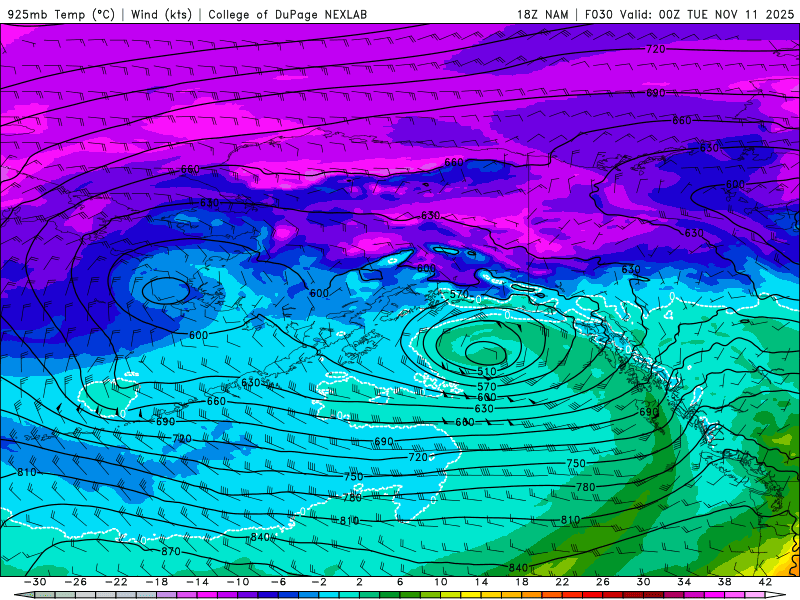Select the positive "14" colorbar scale label

pyautogui.click(x=481, y=582)
